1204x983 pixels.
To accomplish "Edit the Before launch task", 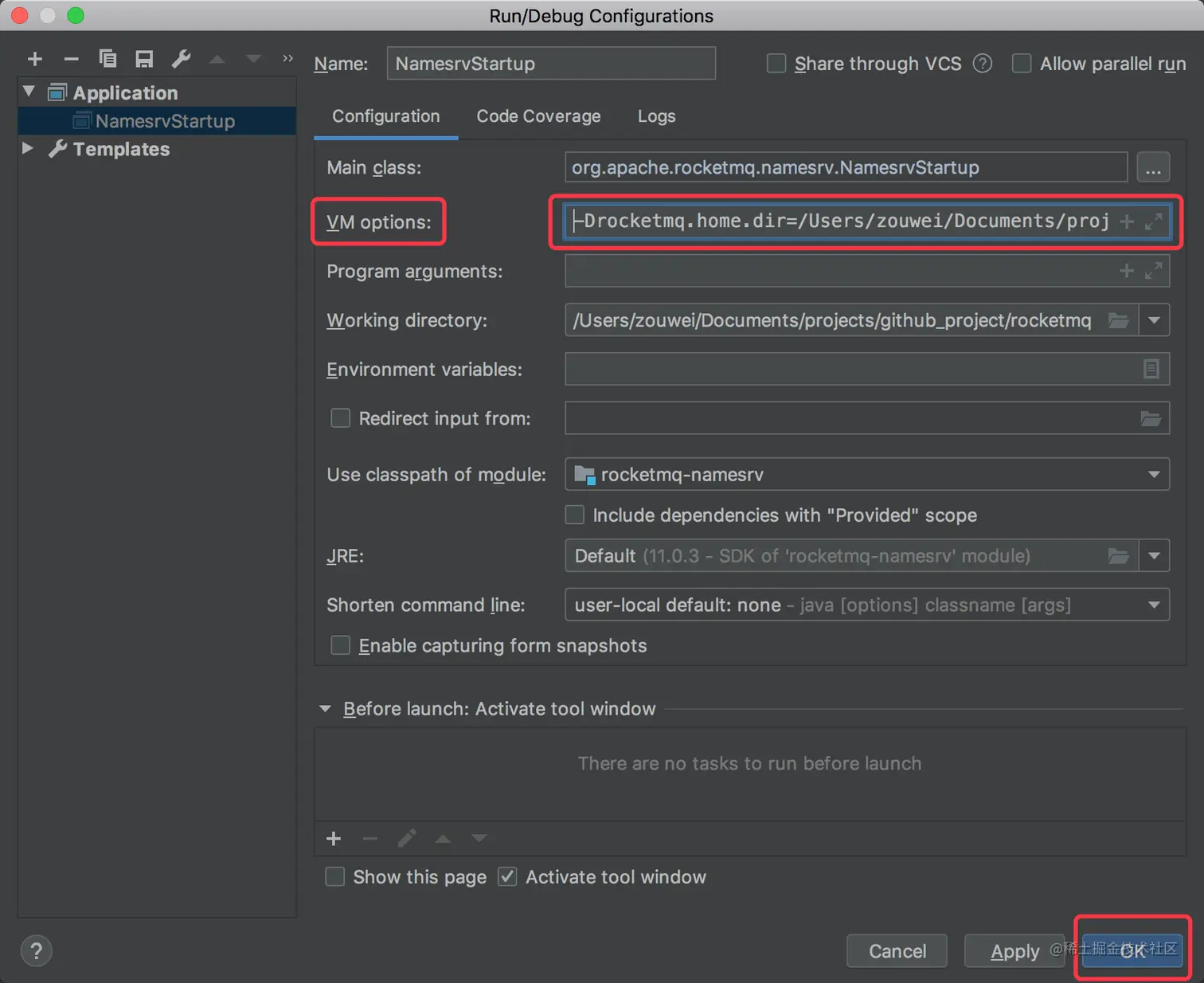I will tap(407, 838).
